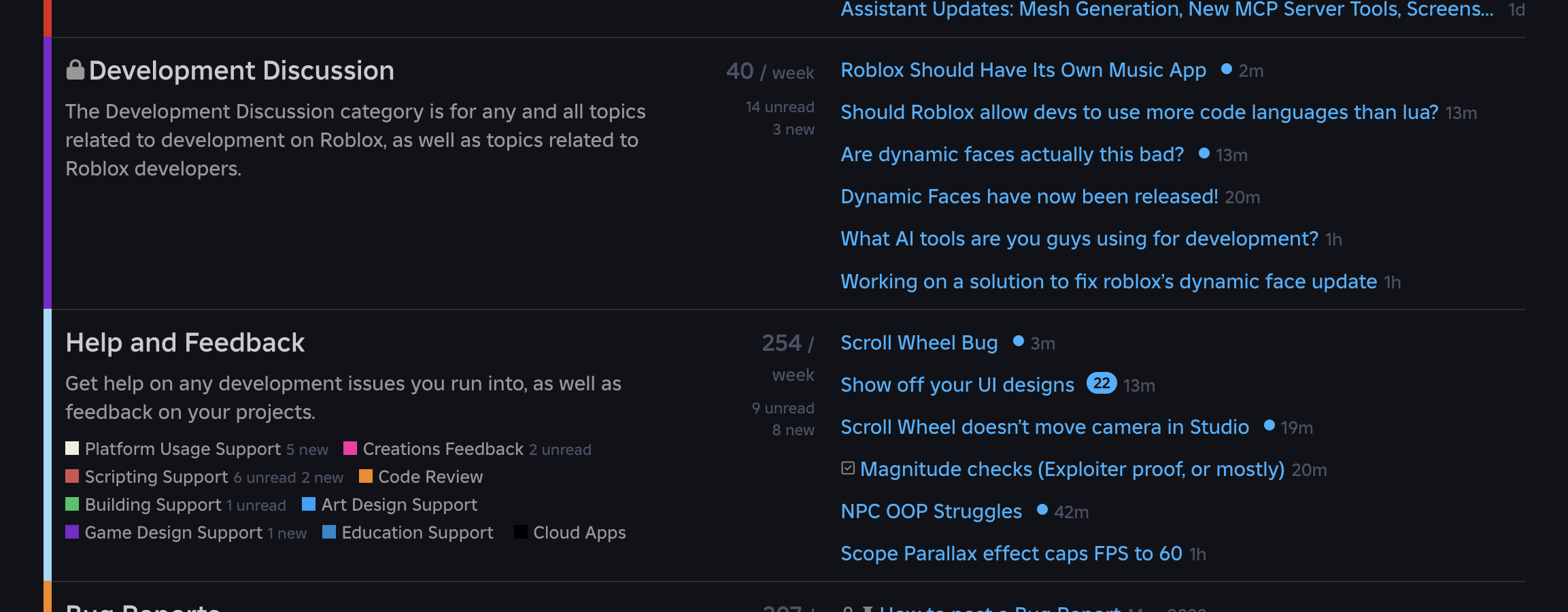1568x612 pixels.
Task: Open the Scroll Wheel Bug topic
Action: tap(919, 343)
